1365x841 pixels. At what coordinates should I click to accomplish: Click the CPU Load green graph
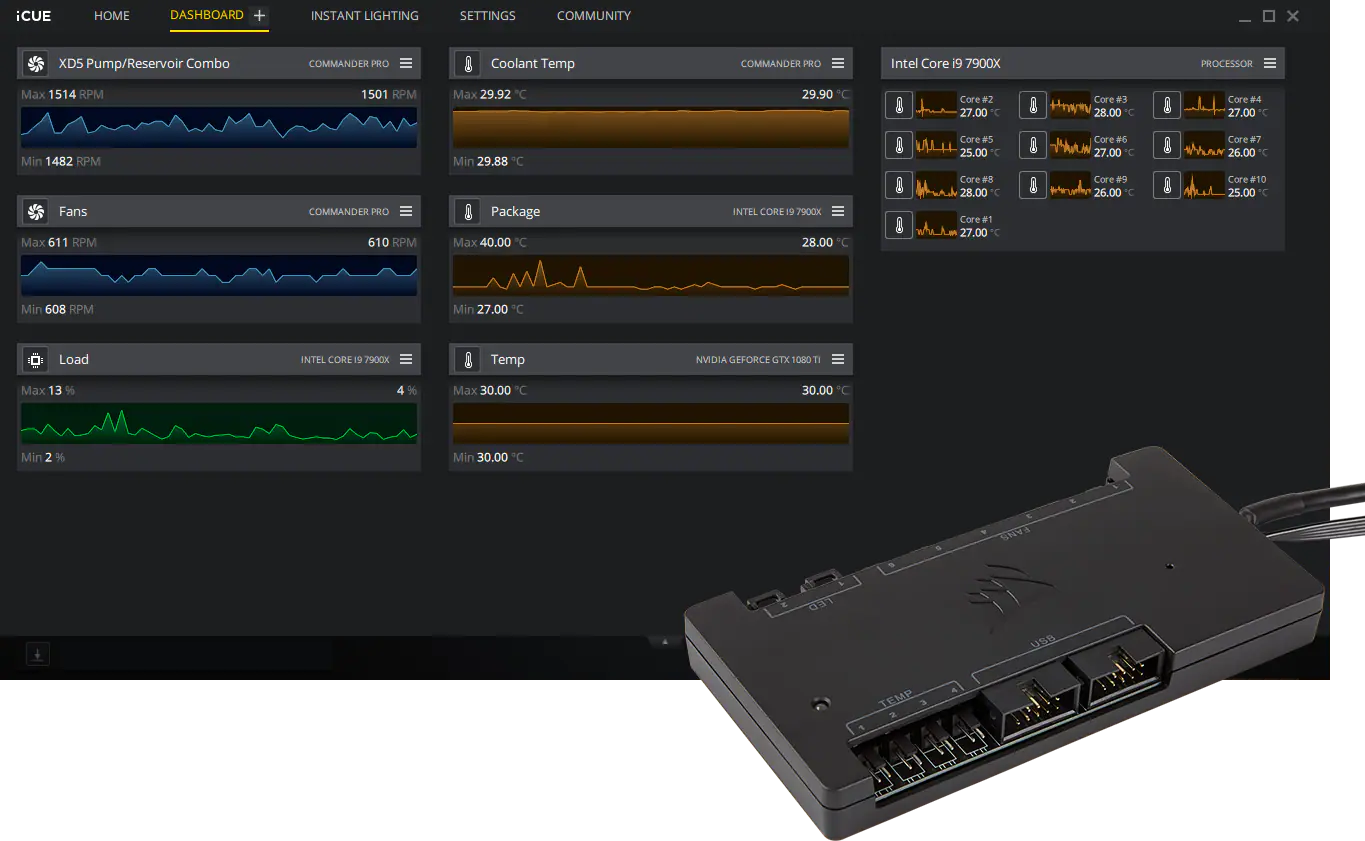(x=219, y=424)
